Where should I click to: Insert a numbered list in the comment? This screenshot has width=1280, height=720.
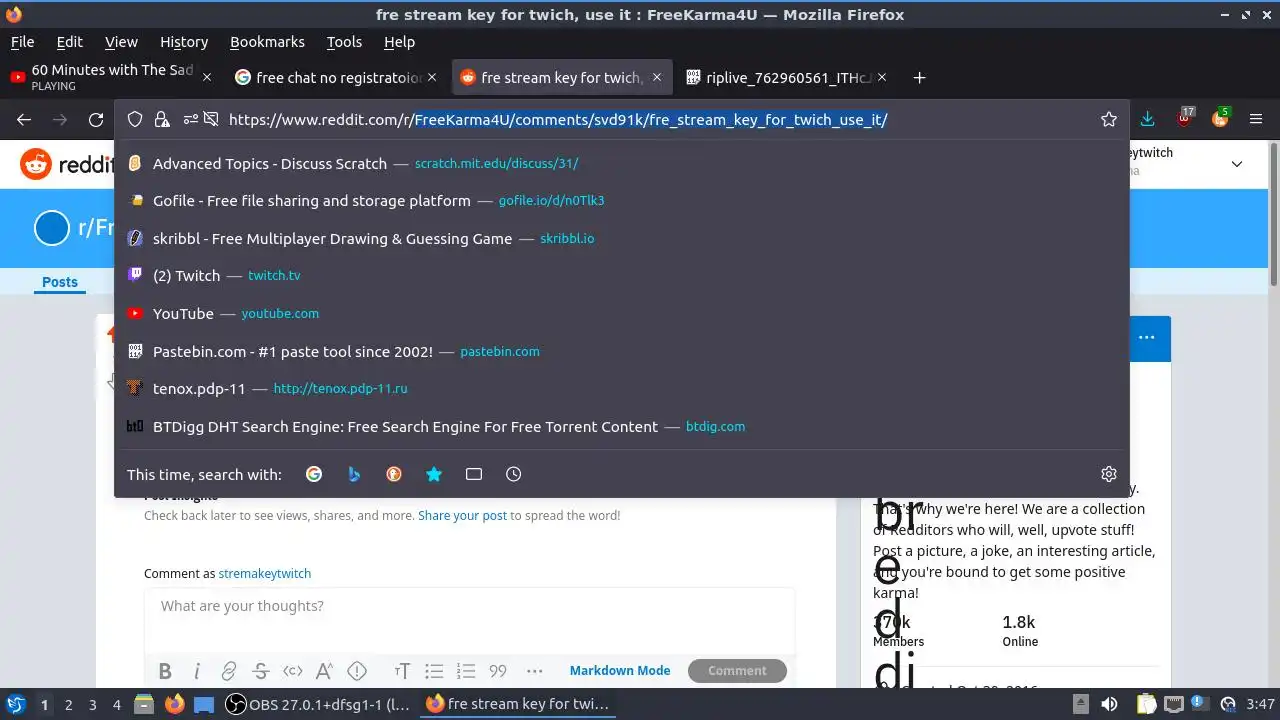466,671
